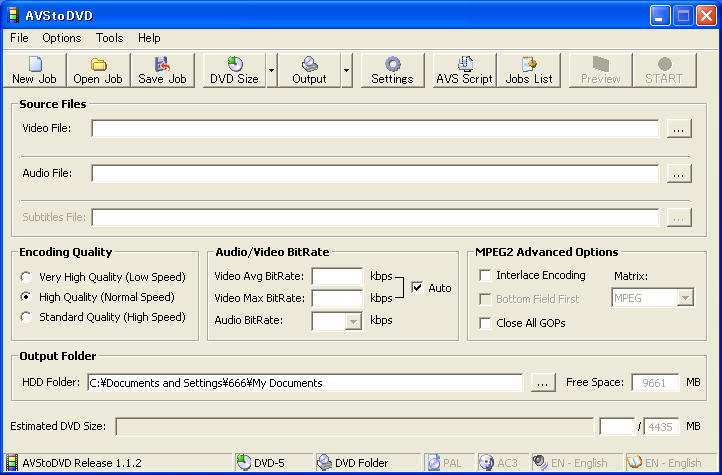
Task: Minimize the AVStoDVD window
Action: tap(660, 16)
